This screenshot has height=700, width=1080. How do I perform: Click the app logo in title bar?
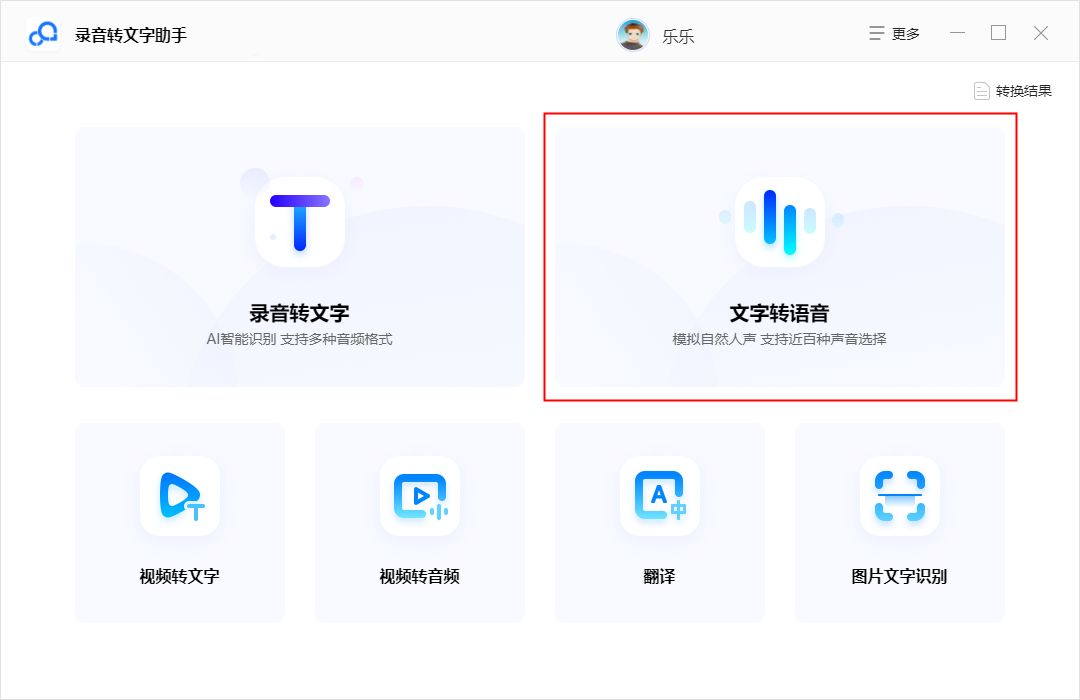43,34
